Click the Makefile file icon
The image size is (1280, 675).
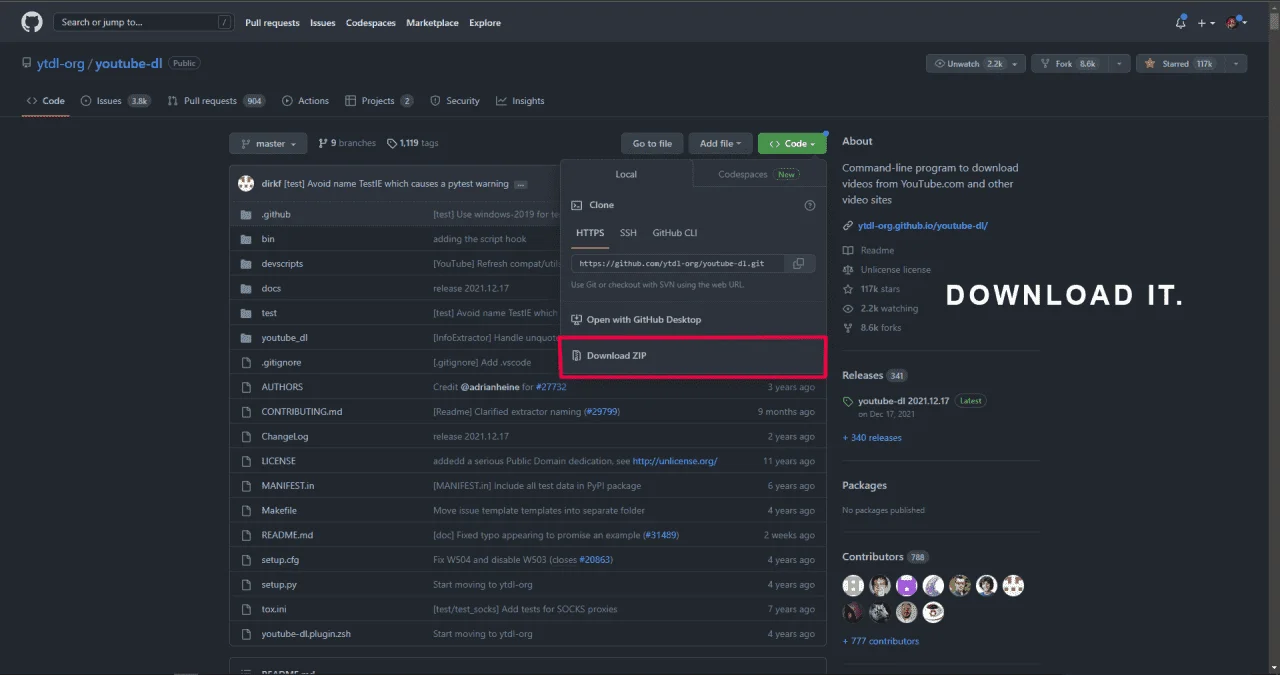pyautogui.click(x=245, y=510)
